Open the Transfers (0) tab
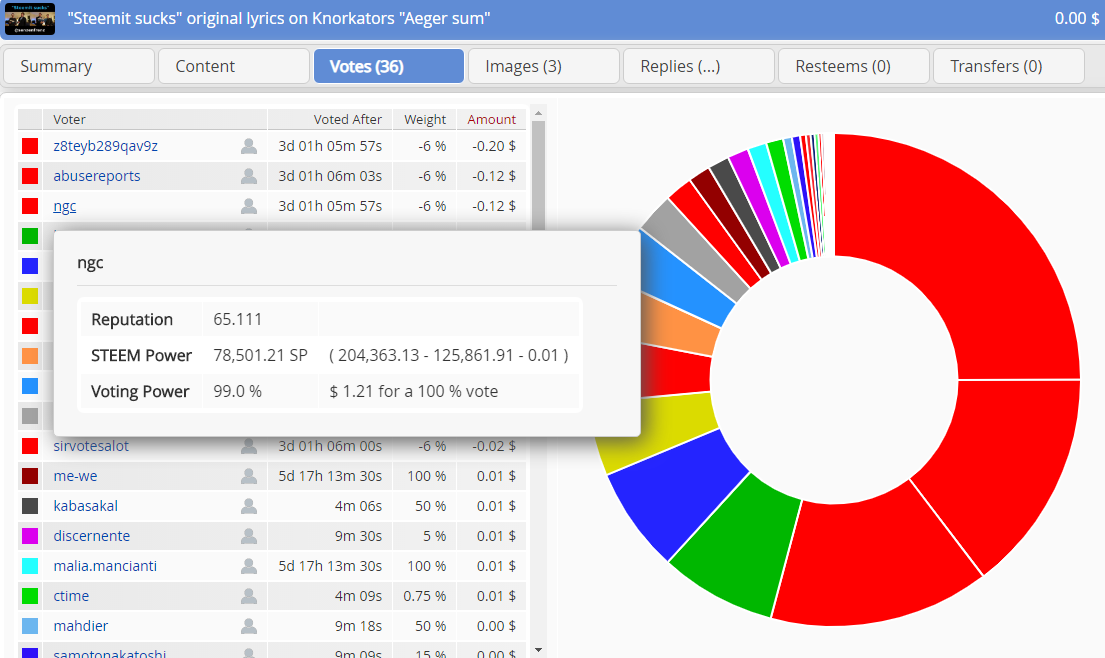1105x658 pixels. (1009, 66)
